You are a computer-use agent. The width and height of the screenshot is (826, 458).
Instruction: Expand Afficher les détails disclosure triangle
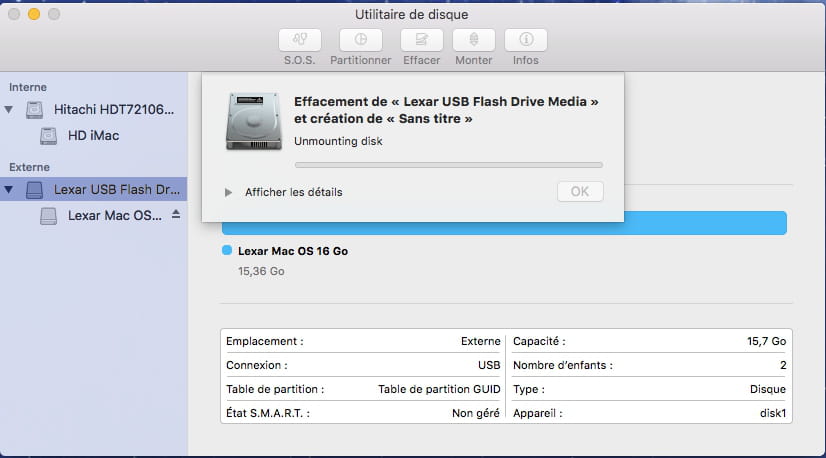pos(228,192)
